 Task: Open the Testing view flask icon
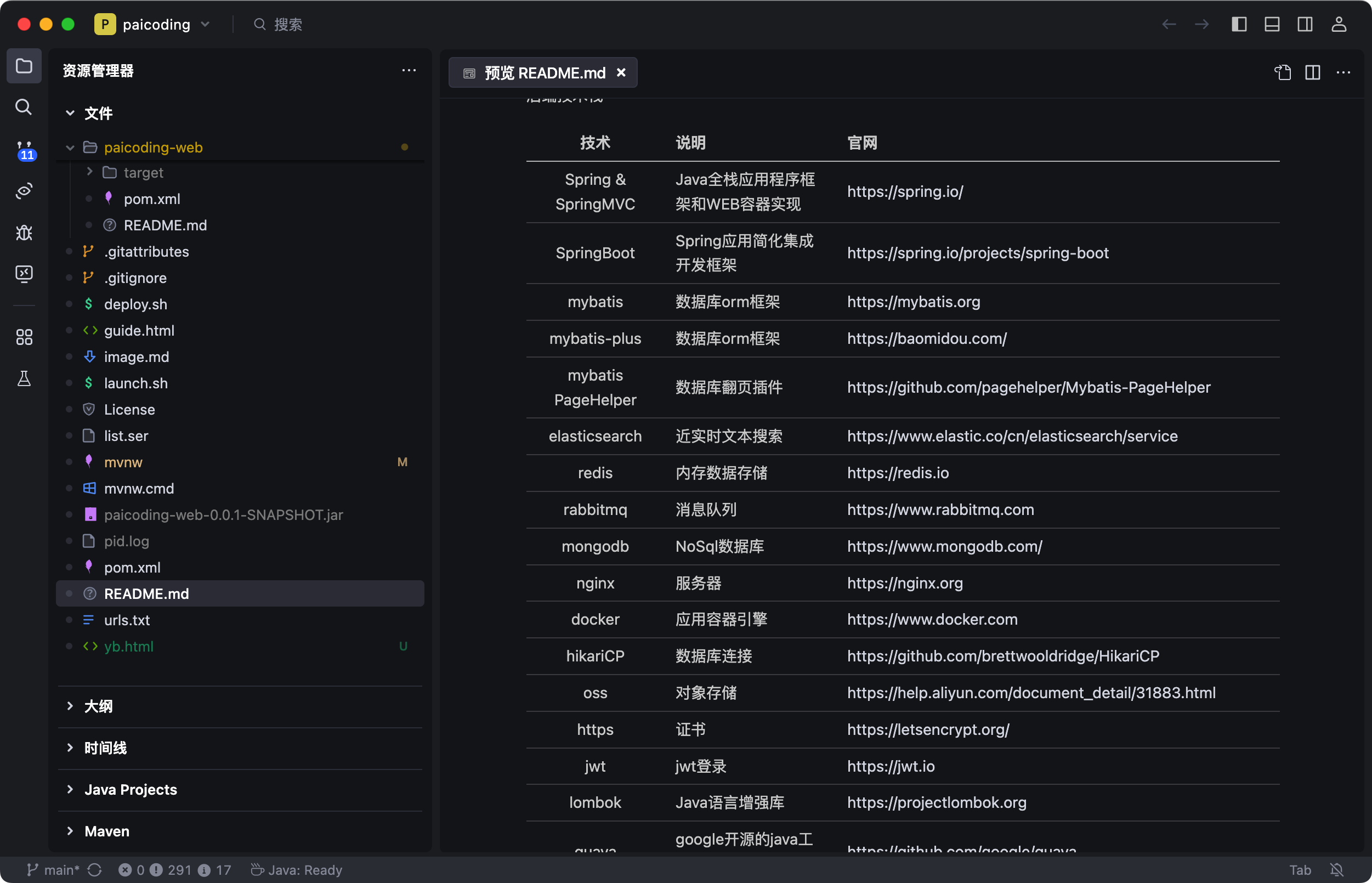(24, 378)
